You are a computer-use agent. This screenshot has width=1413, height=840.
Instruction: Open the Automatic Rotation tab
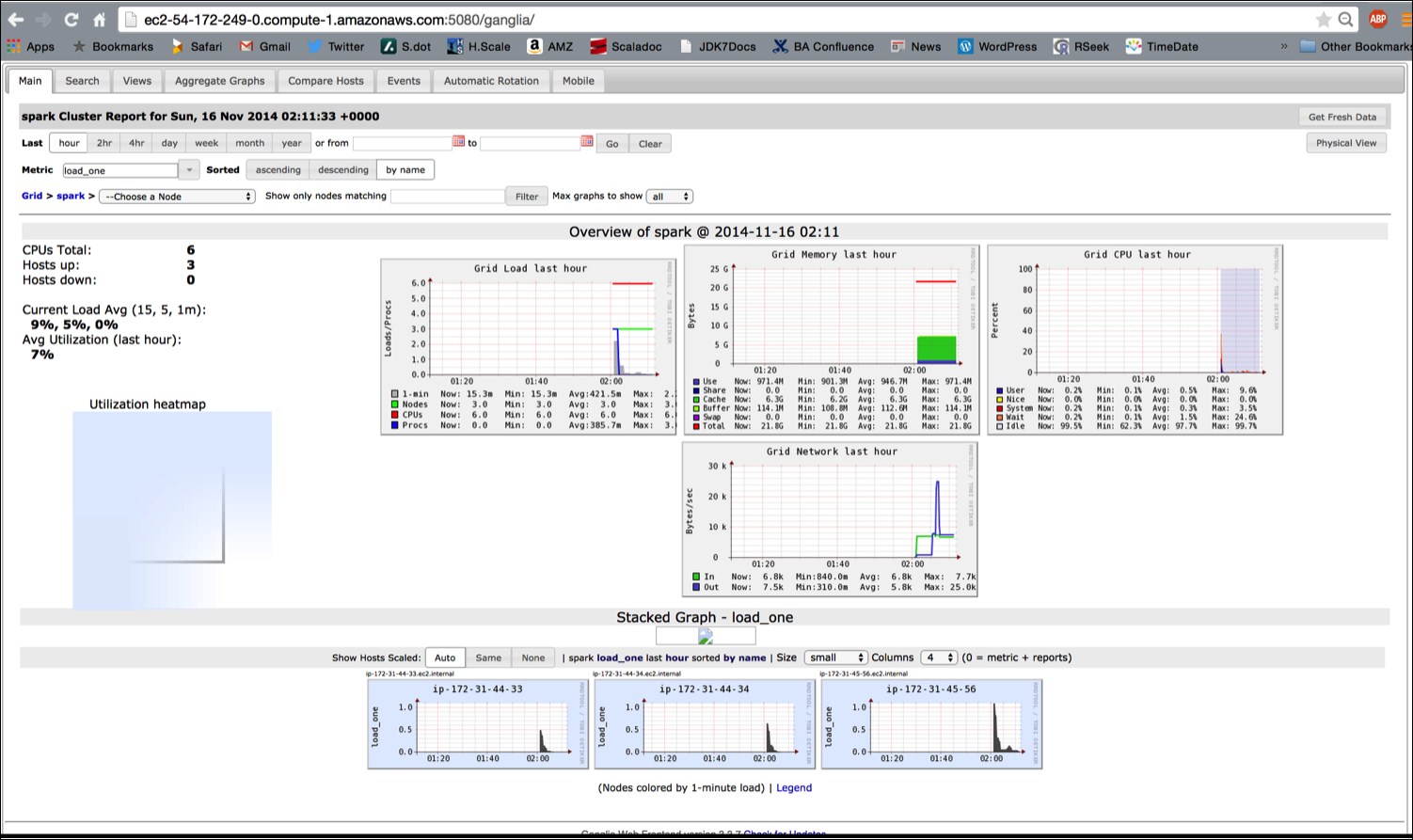click(x=491, y=81)
